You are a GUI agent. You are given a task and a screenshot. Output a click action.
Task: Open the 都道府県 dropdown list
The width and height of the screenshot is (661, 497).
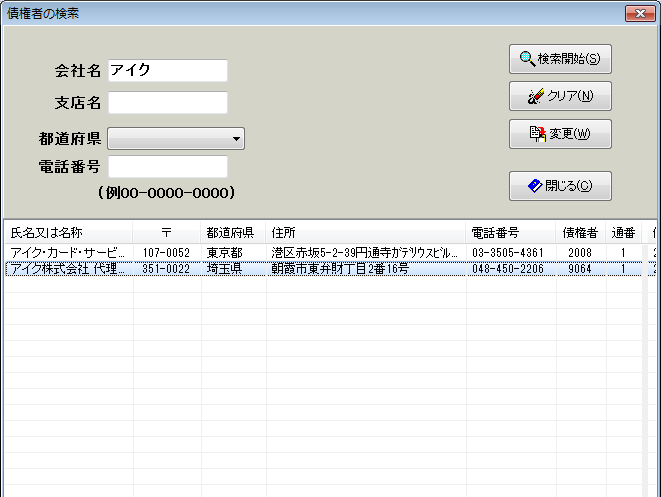(236, 139)
